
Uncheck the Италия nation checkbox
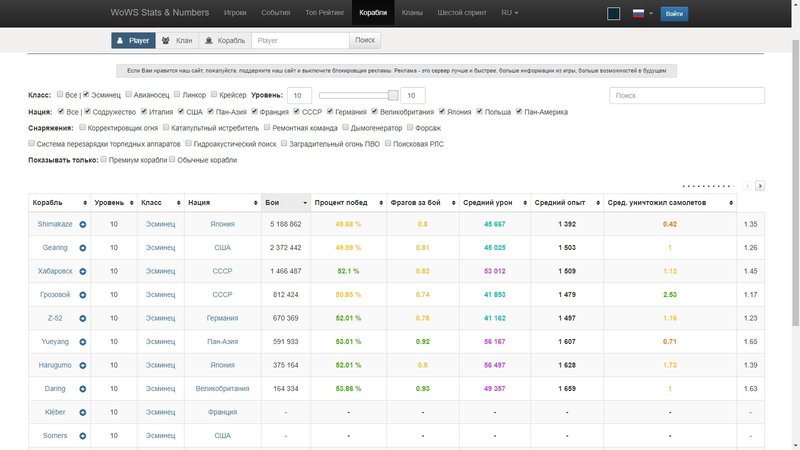click(144, 111)
